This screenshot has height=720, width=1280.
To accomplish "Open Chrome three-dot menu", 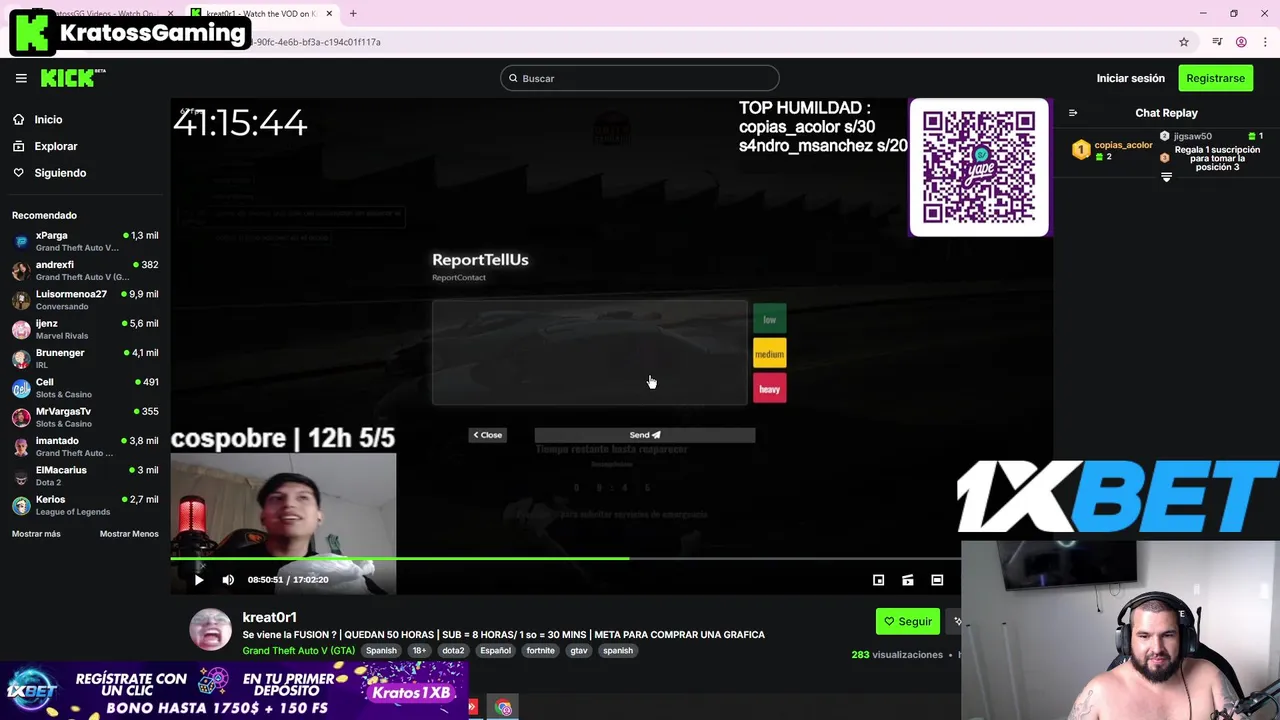I will [1266, 42].
